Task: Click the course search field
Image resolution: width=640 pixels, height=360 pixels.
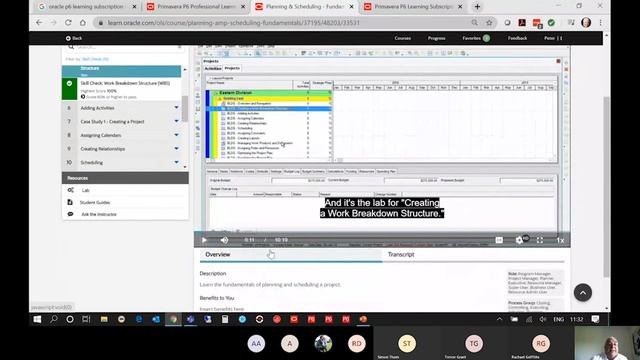Action: pyautogui.click(x=125, y=48)
